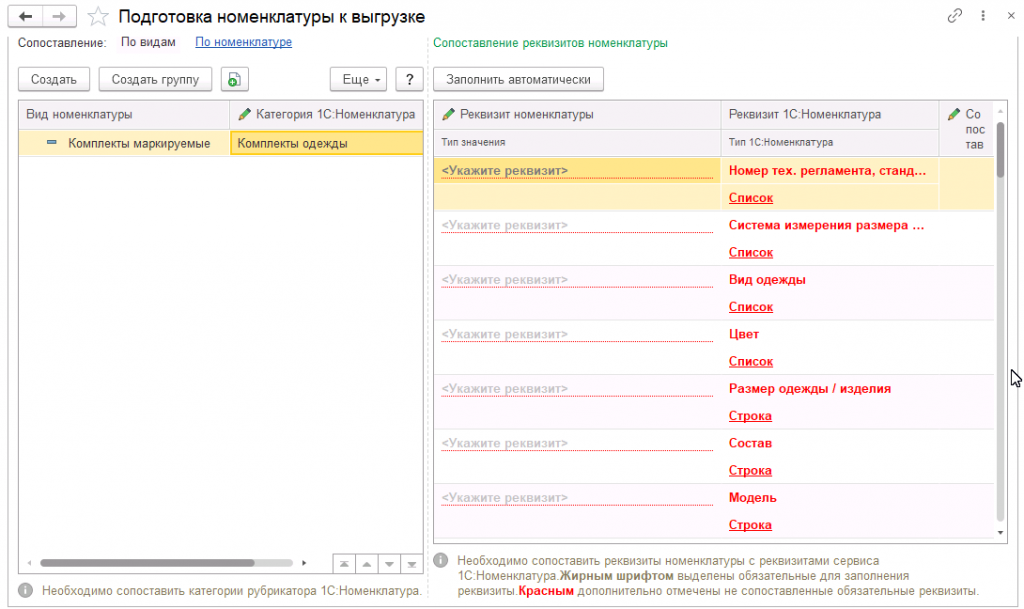This screenshot has width=1024, height=609.
Task: Click the Создать группу button
Action: (x=155, y=80)
